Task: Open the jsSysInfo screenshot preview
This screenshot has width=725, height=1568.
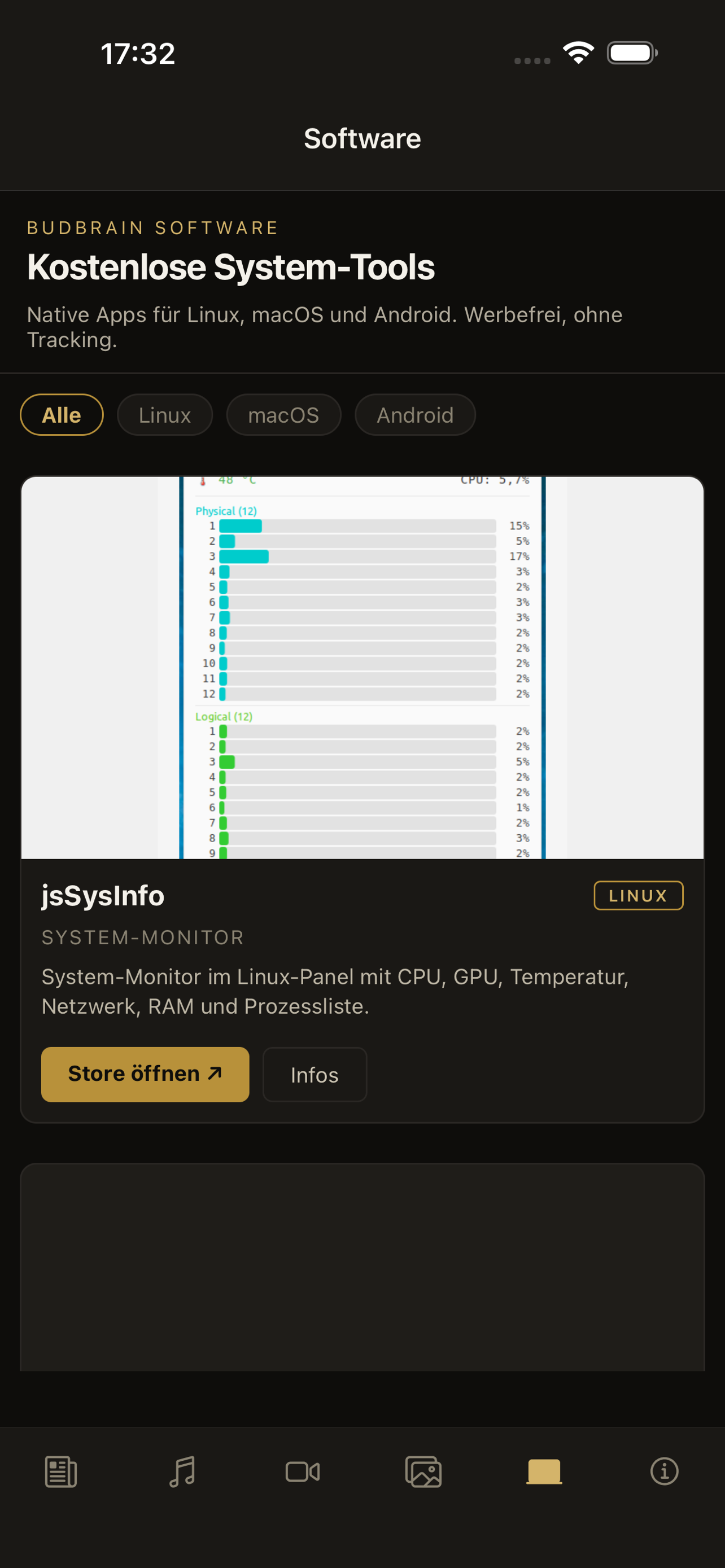Action: coord(362,668)
